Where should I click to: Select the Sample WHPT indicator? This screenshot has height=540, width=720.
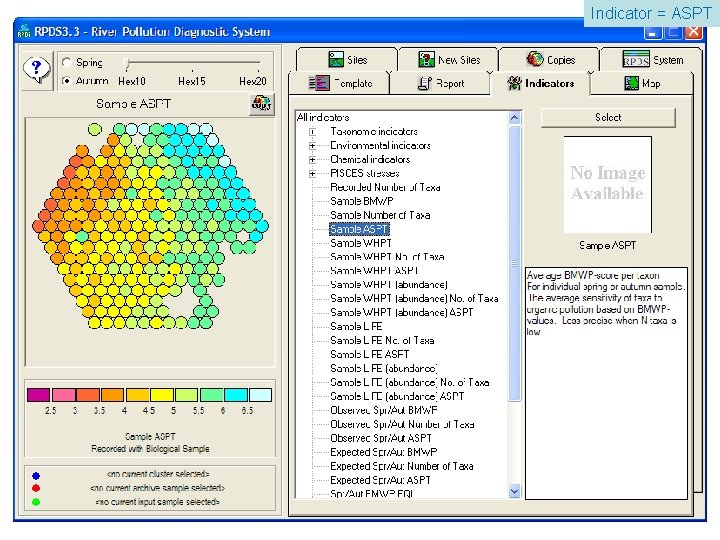pos(360,243)
